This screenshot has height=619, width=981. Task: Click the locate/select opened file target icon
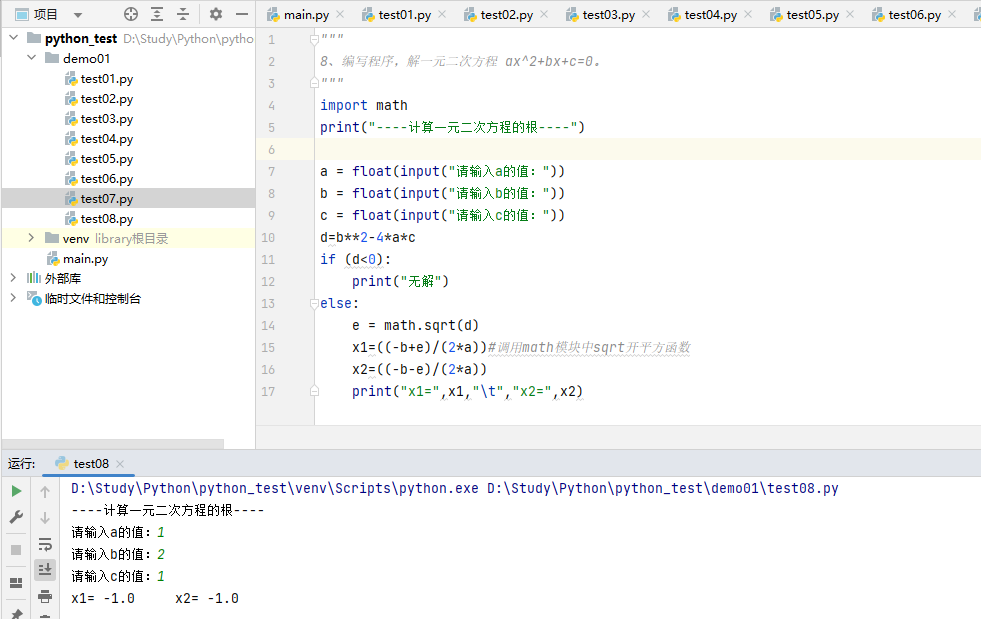pos(131,14)
